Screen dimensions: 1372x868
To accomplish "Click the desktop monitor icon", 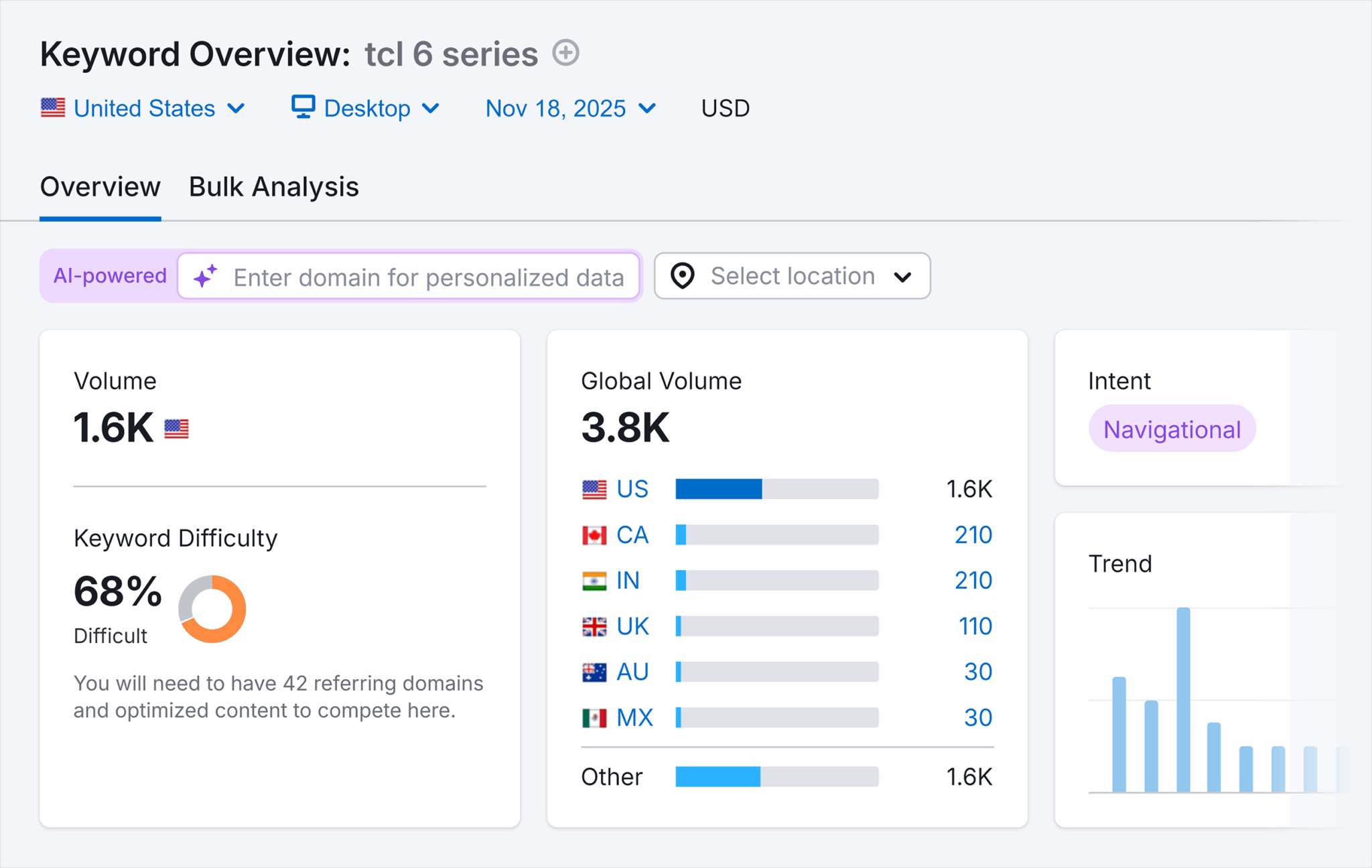I will pos(303,107).
